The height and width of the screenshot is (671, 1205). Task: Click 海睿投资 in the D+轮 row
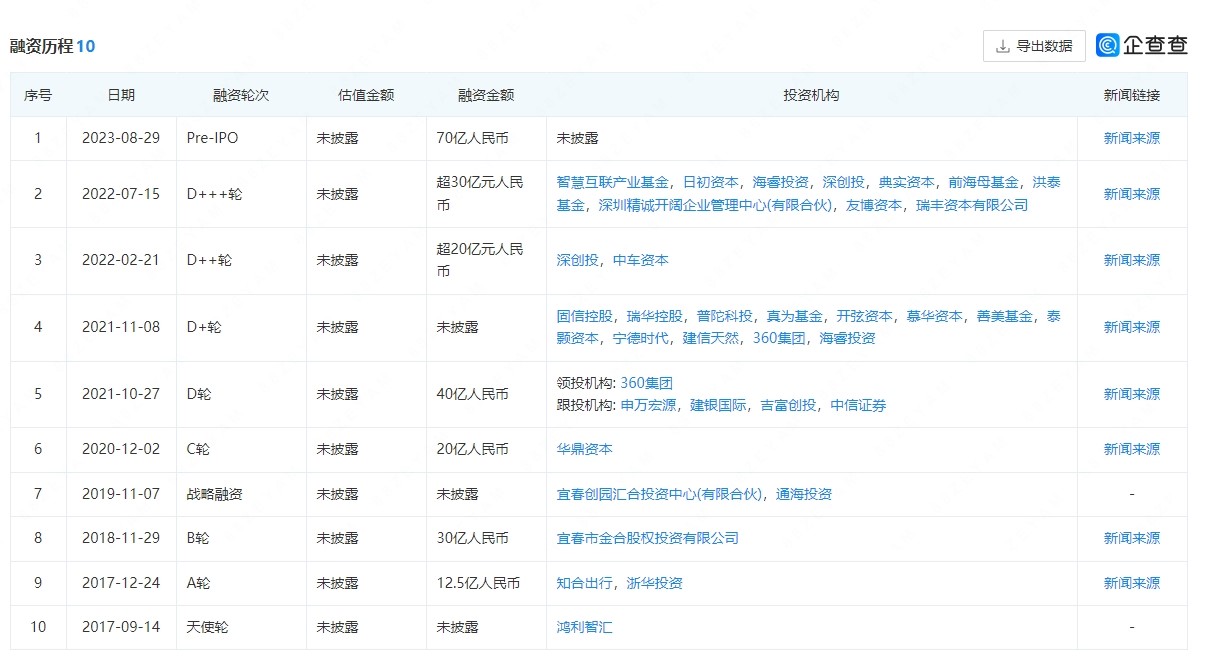point(847,338)
